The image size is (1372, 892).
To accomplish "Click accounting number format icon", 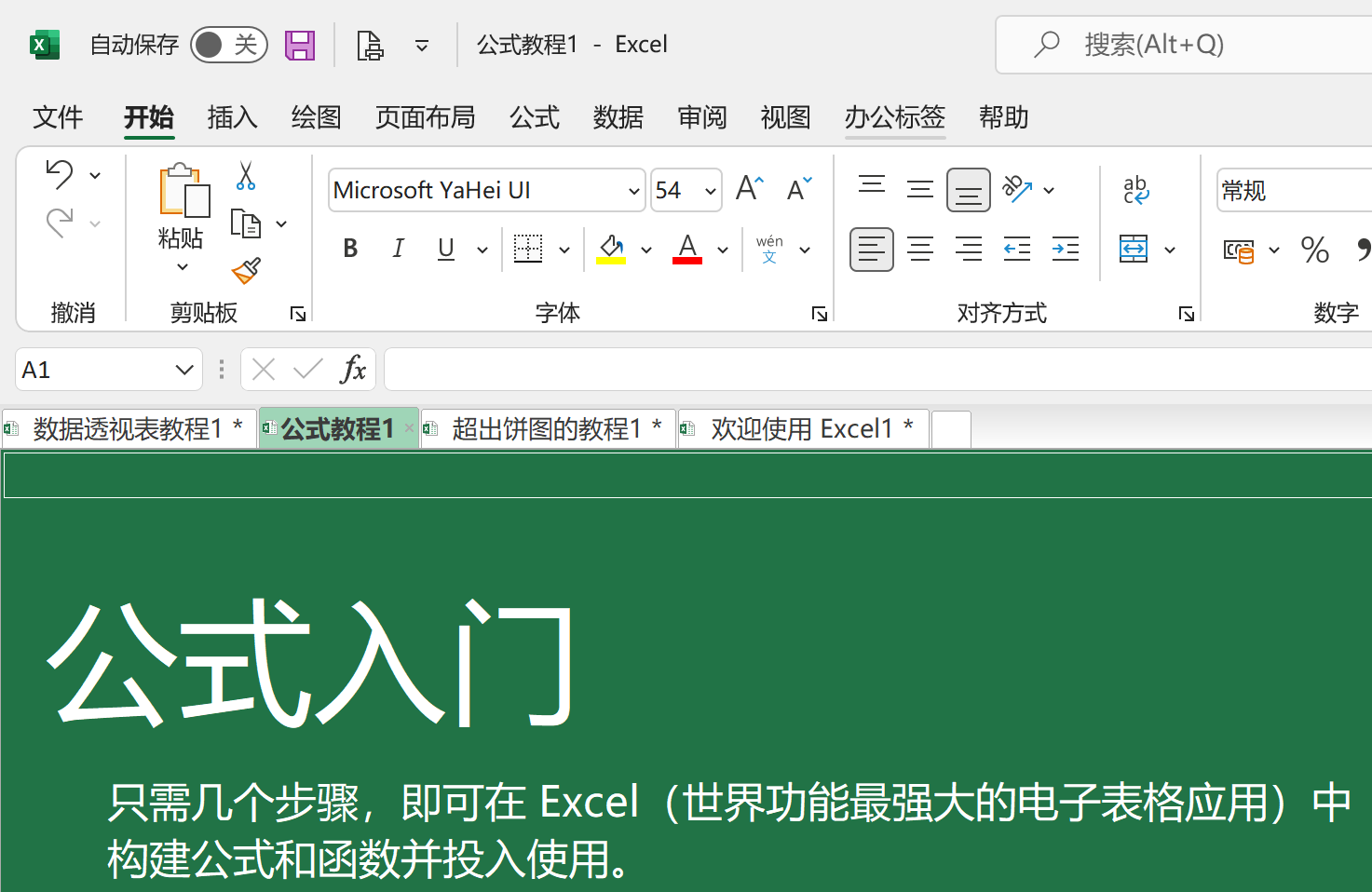I will (x=1239, y=250).
